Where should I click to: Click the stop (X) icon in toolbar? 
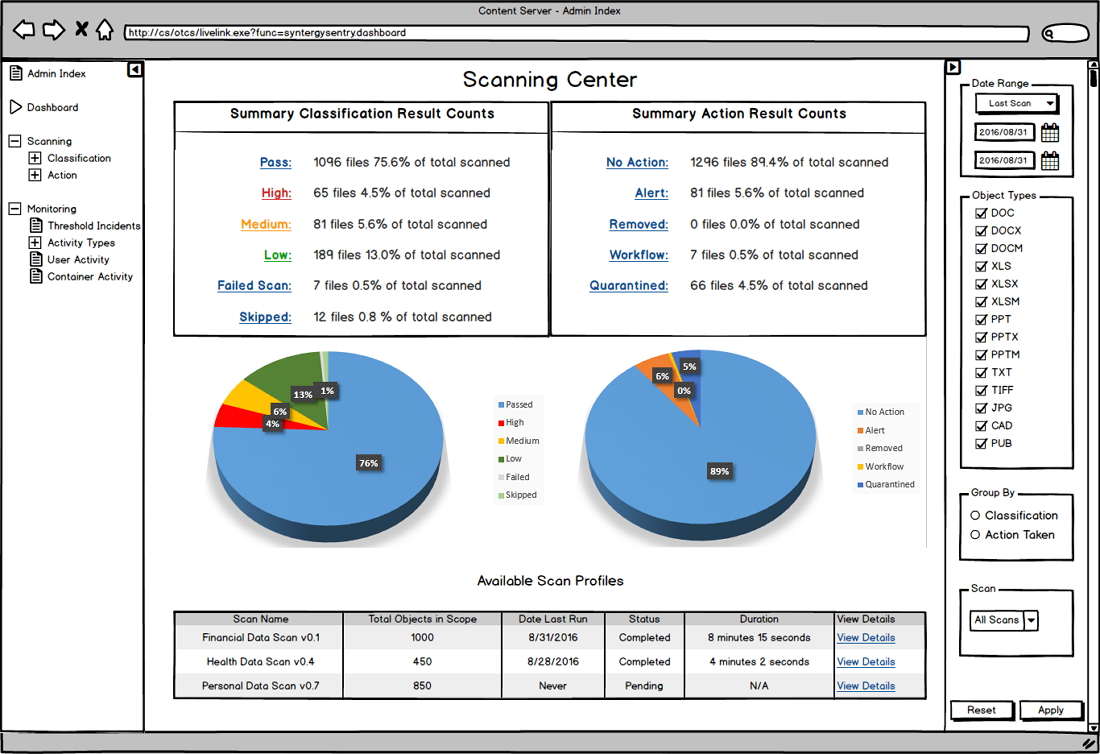[81, 29]
